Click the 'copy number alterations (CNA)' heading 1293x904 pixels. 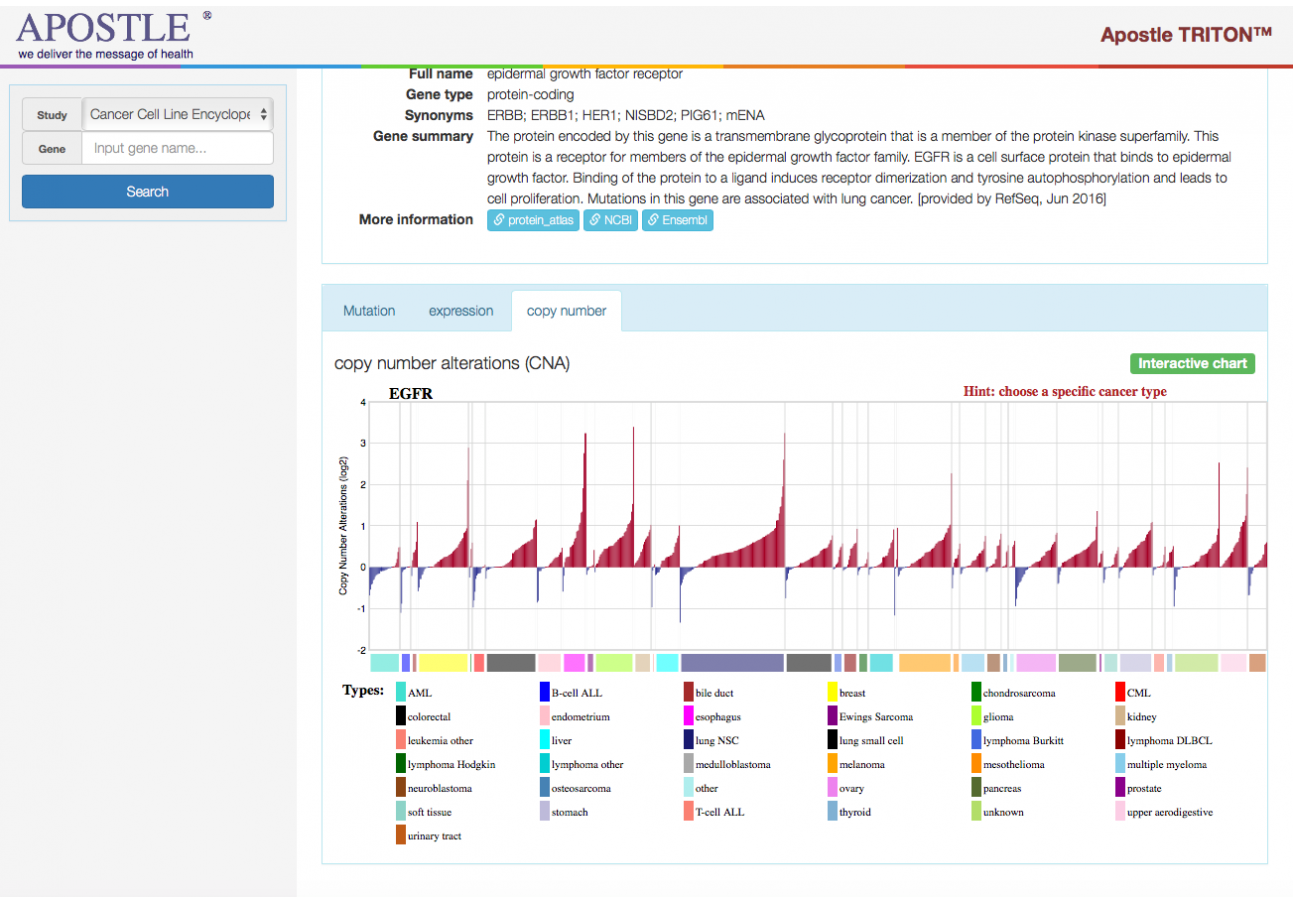(x=452, y=364)
